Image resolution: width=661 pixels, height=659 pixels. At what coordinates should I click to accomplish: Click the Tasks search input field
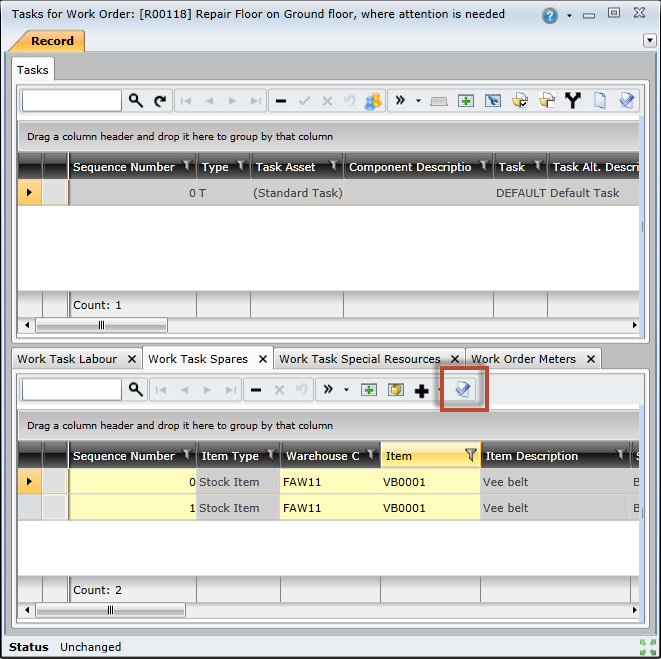tap(72, 101)
